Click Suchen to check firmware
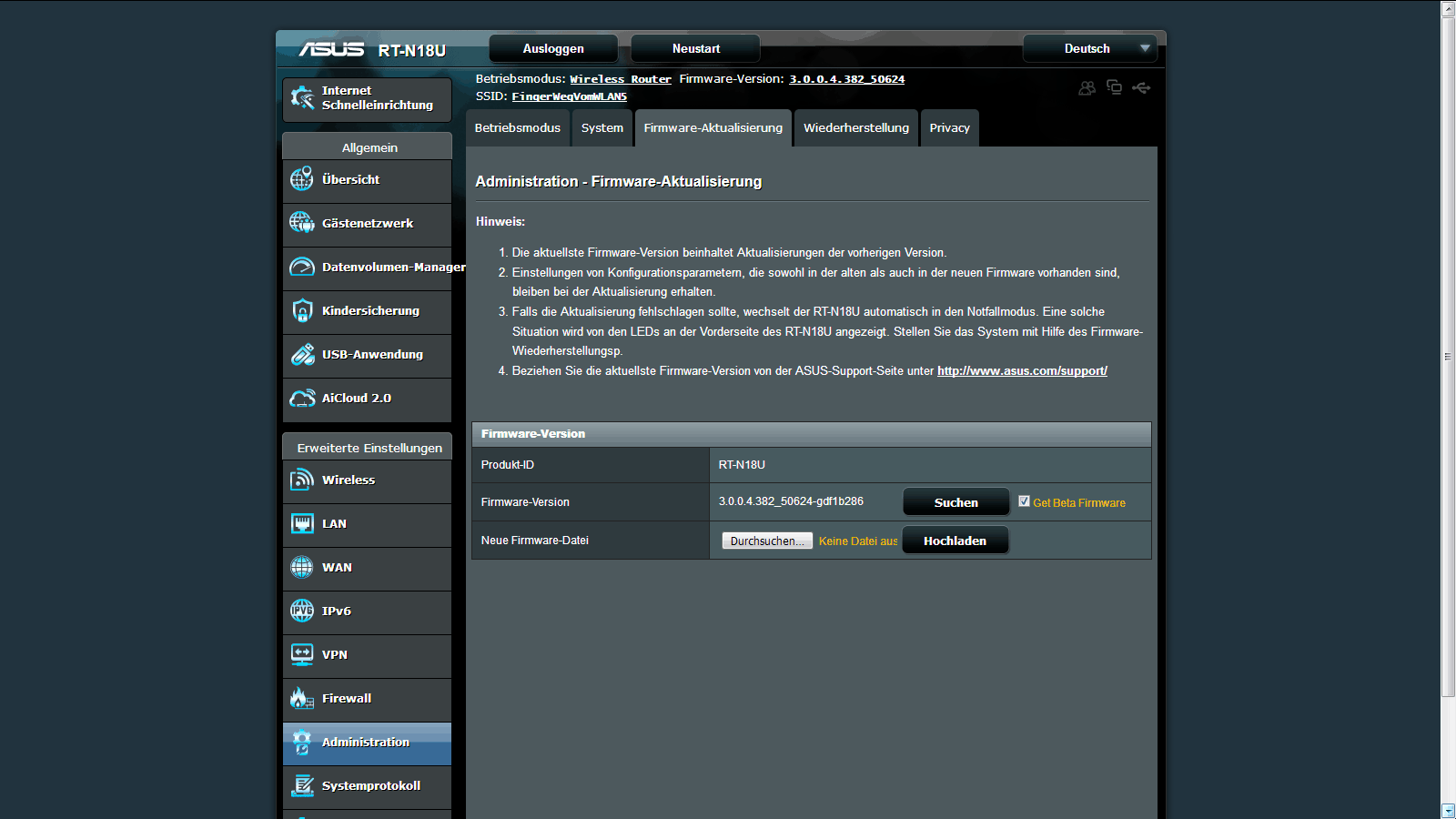 tap(956, 502)
